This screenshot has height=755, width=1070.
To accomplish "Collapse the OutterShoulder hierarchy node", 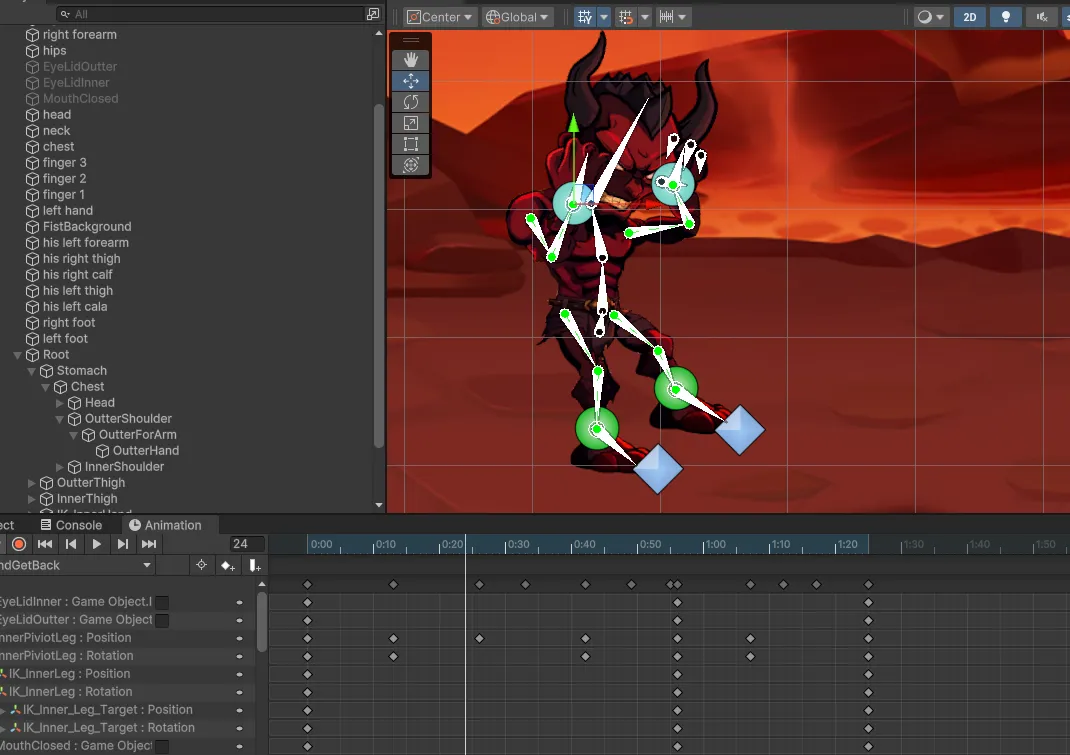I will point(60,419).
